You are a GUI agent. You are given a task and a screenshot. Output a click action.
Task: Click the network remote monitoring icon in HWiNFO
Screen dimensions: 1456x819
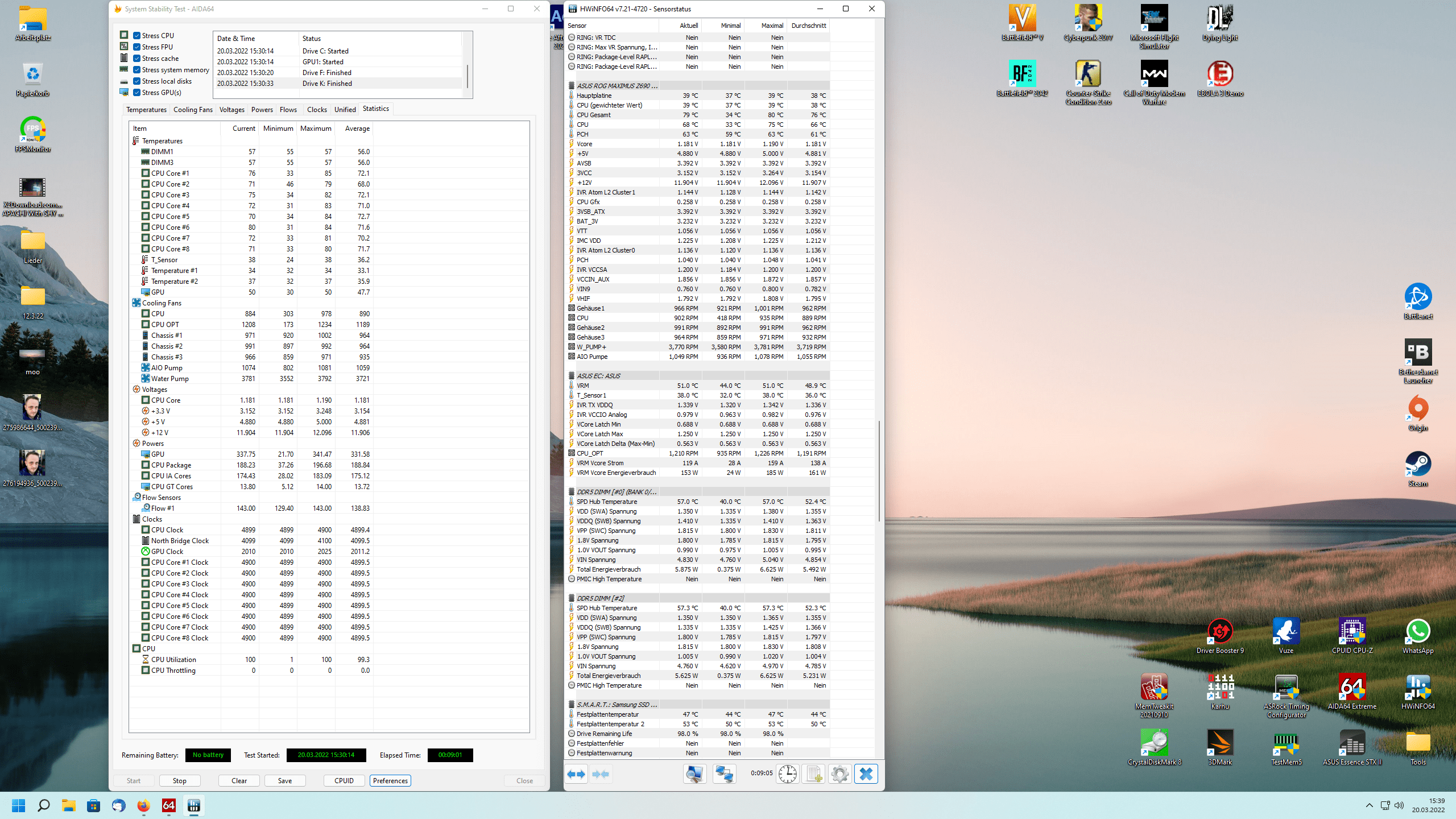(724, 774)
